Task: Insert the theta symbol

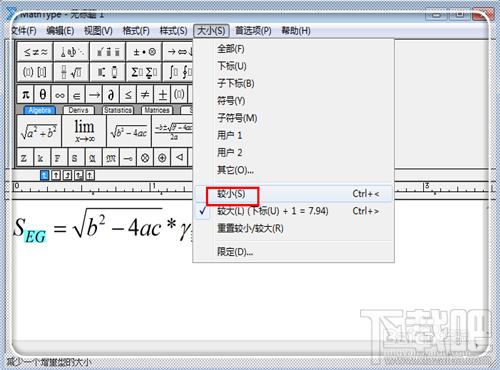Action: tap(43, 94)
